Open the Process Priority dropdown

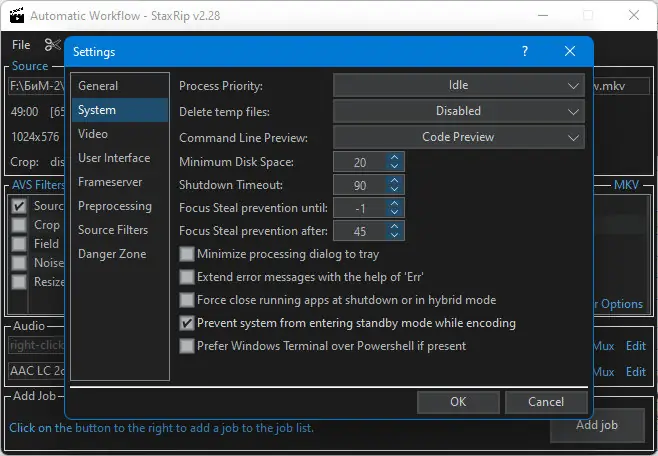point(458,86)
